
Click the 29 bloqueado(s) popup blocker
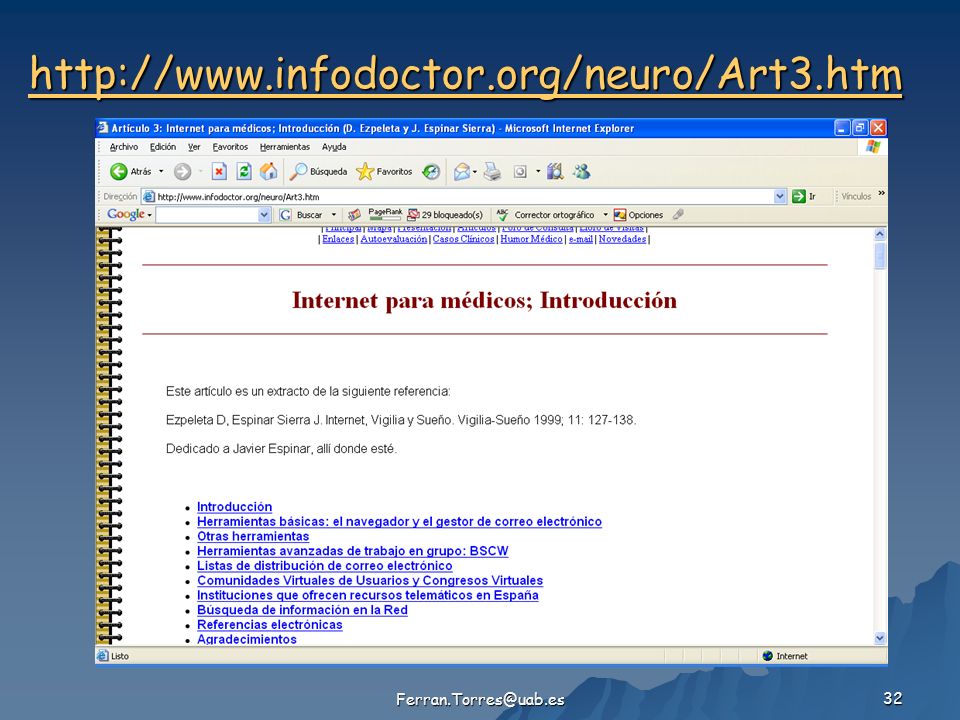tap(445, 215)
